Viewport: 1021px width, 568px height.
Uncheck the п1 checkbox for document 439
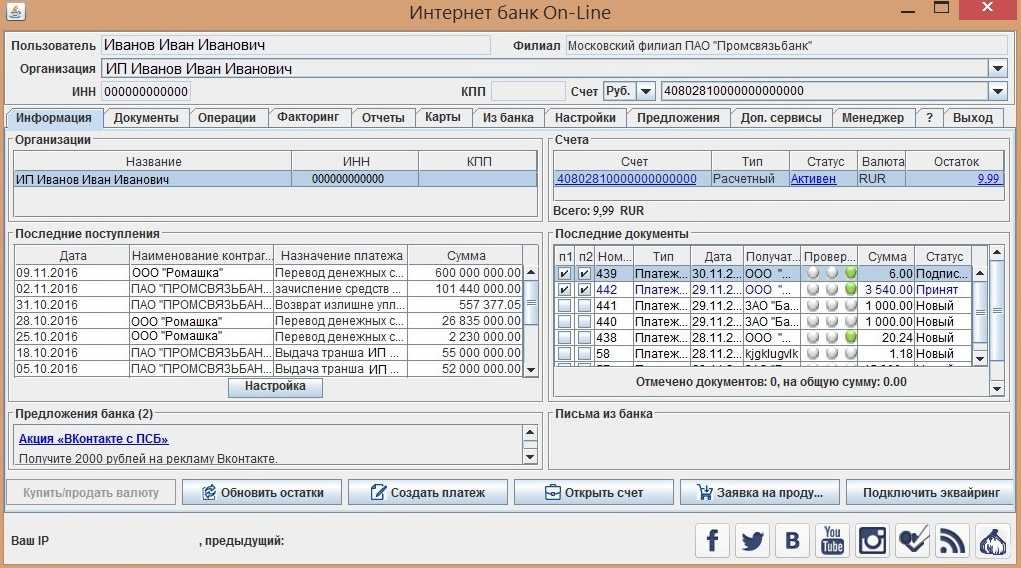565,273
